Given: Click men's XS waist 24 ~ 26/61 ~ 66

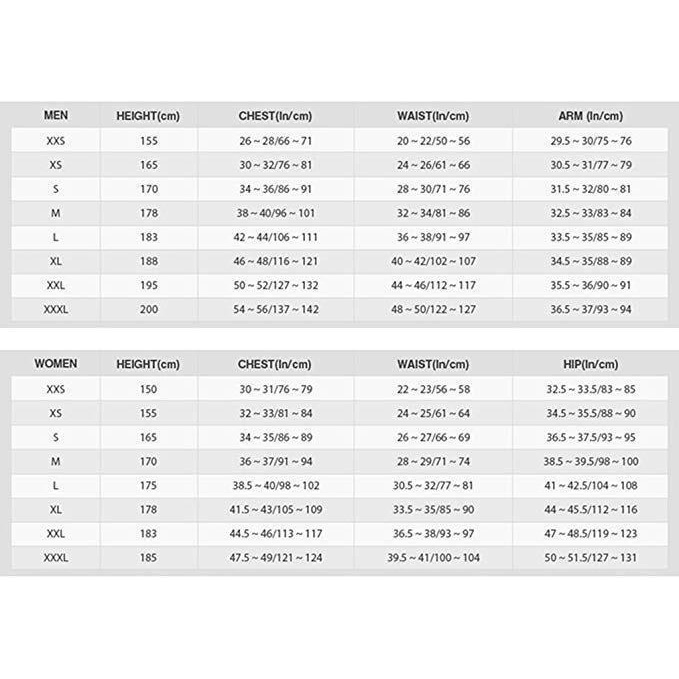Looking at the screenshot, I should pos(433,165).
